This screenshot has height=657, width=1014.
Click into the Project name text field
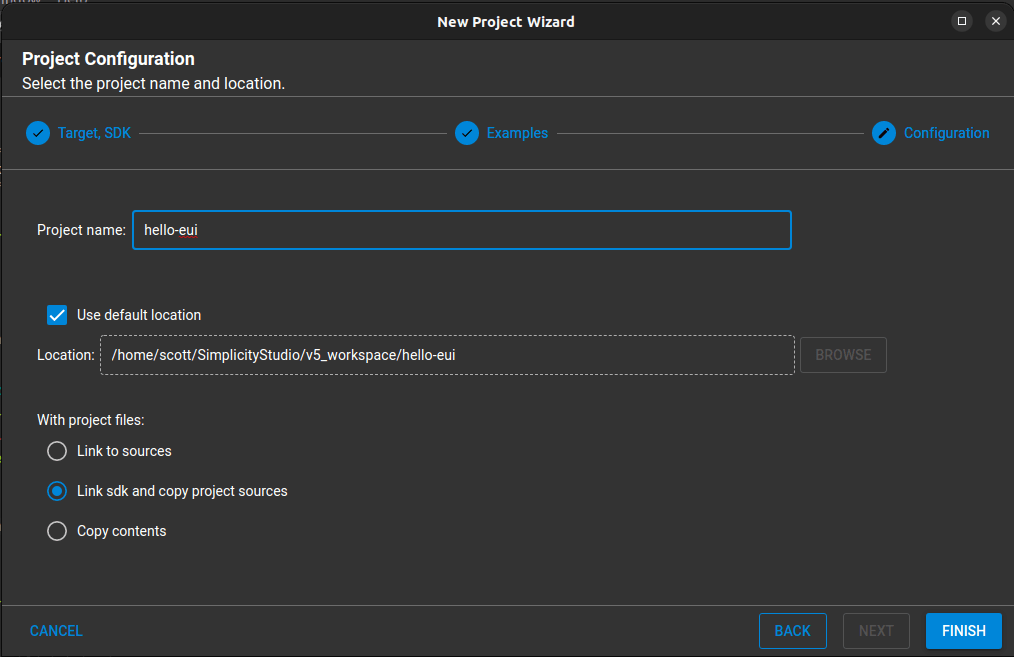coord(461,230)
